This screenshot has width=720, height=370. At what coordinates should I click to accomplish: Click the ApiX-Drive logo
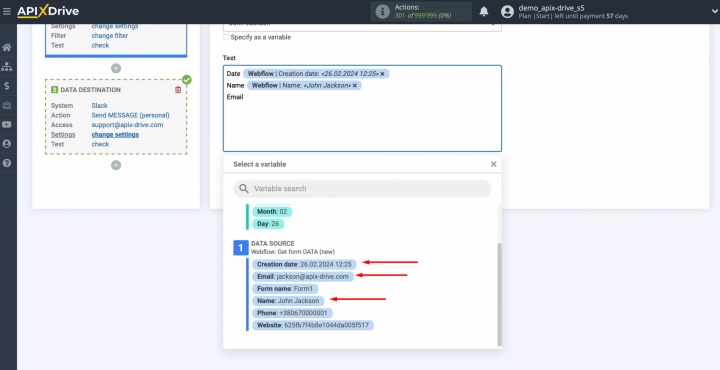pos(48,11)
